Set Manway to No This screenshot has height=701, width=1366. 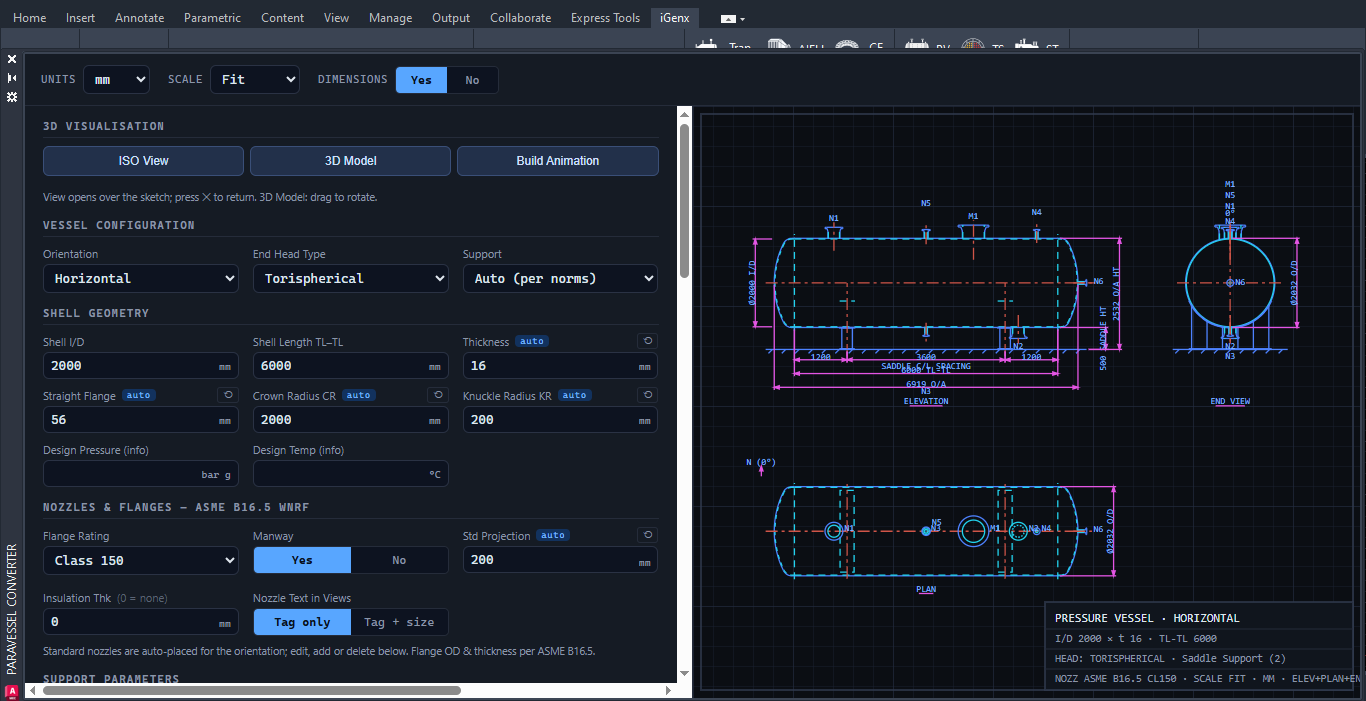point(399,560)
